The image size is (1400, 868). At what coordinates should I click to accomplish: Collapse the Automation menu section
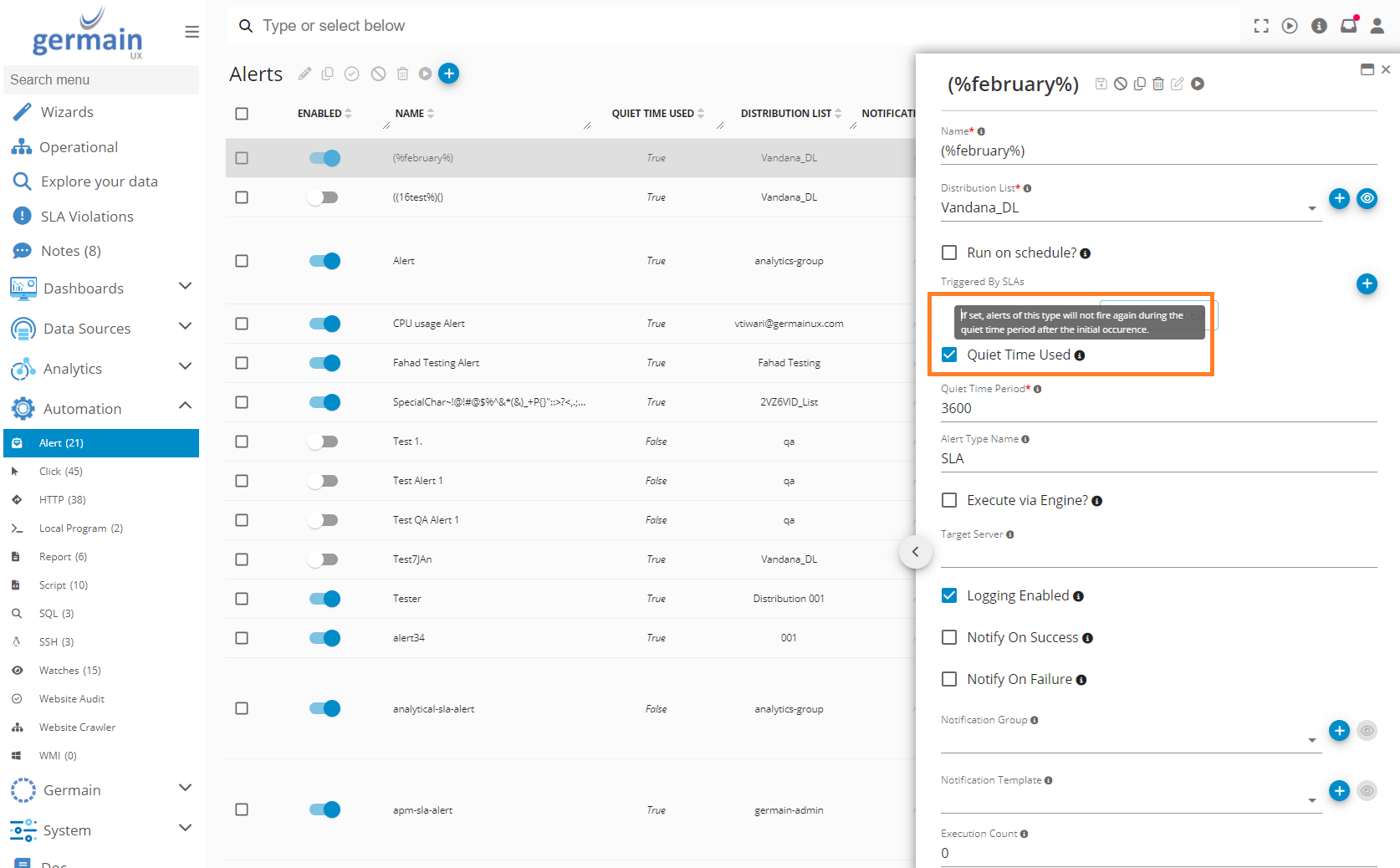click(185, 407)
